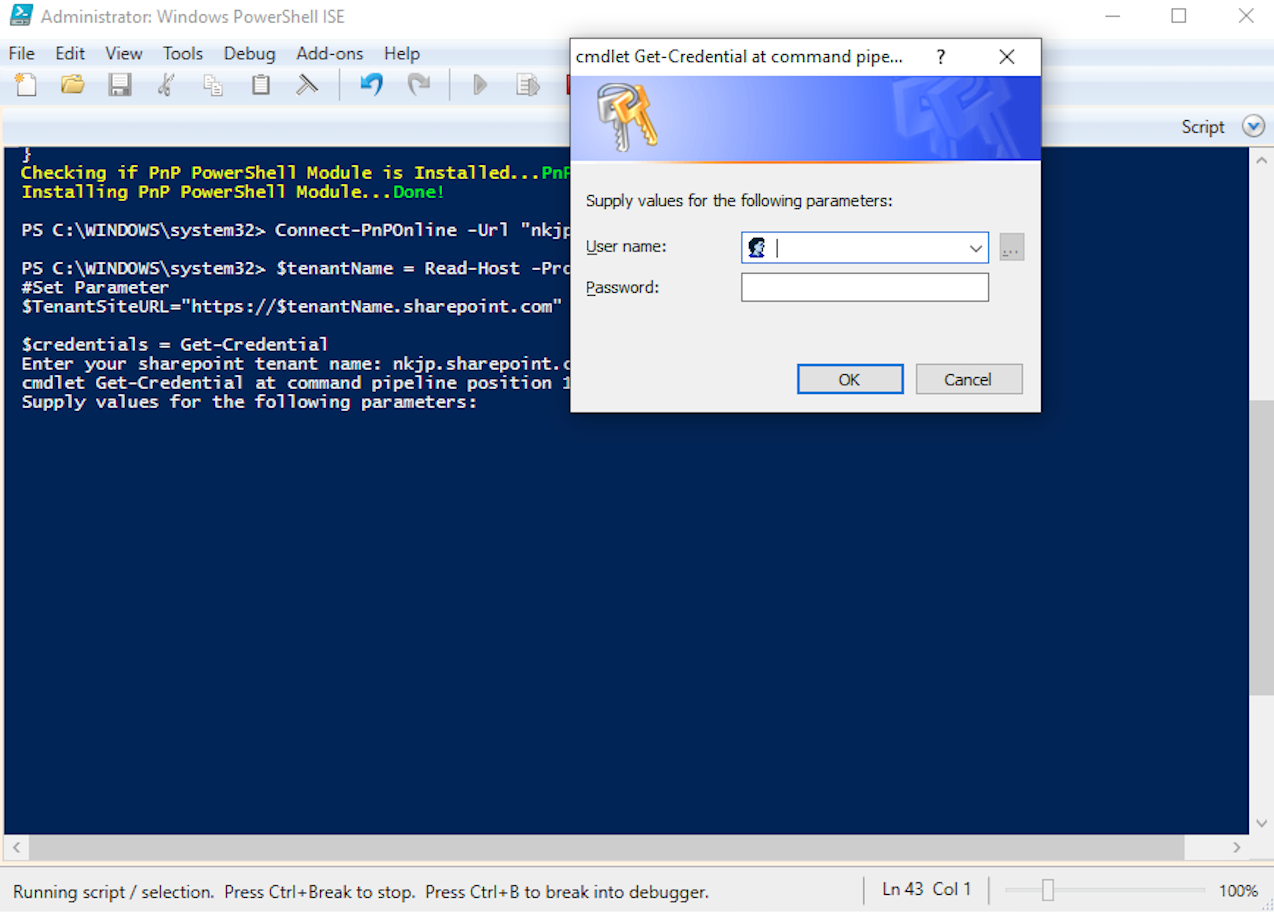
Task: Click "Installing PnP PowerShell Module...Done!" line
Action: click(x=233, y=192)
